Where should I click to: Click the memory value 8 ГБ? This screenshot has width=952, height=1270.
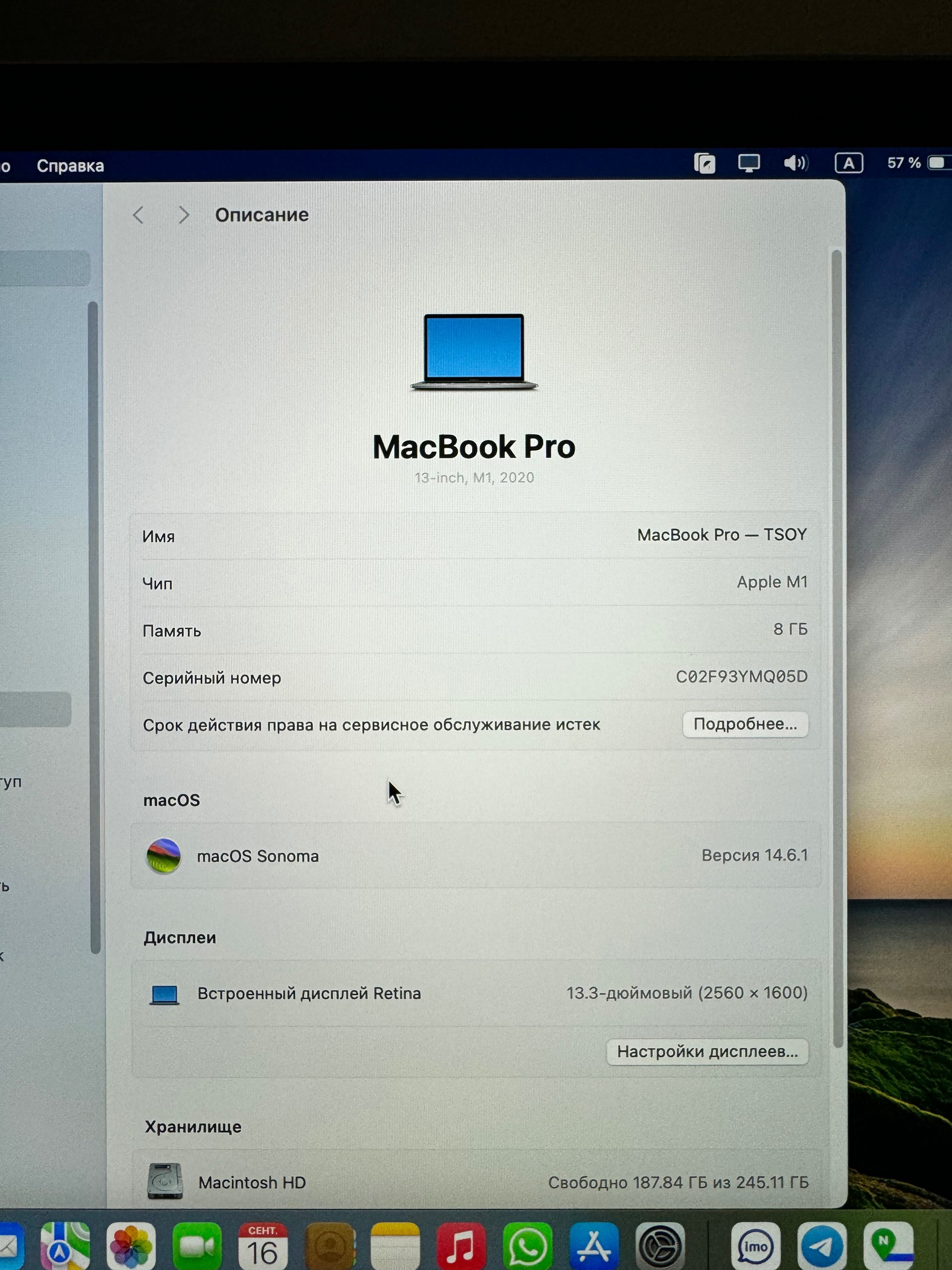click(790, 629)
